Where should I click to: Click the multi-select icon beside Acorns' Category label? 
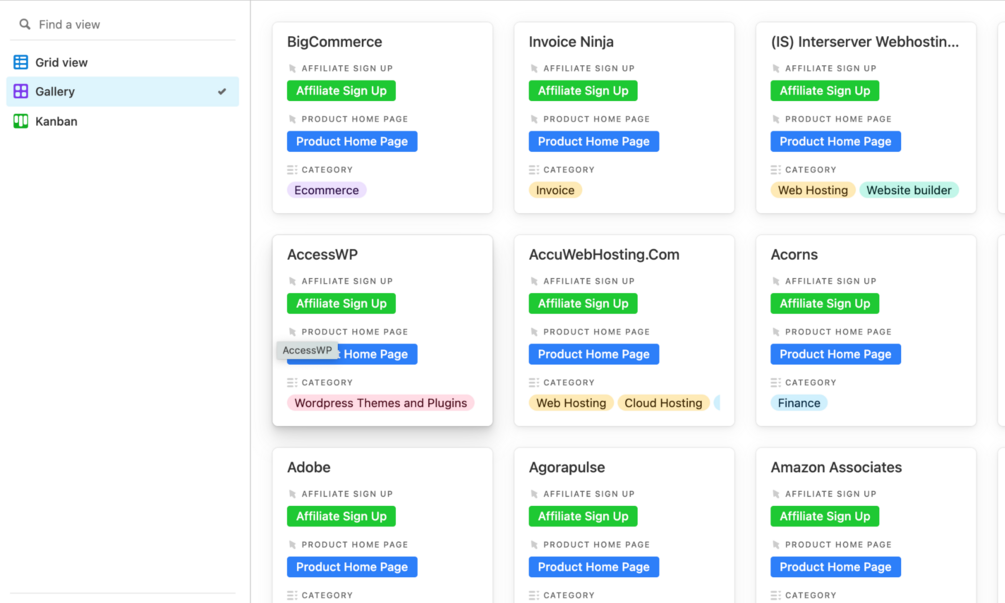(x=776, y=383)
